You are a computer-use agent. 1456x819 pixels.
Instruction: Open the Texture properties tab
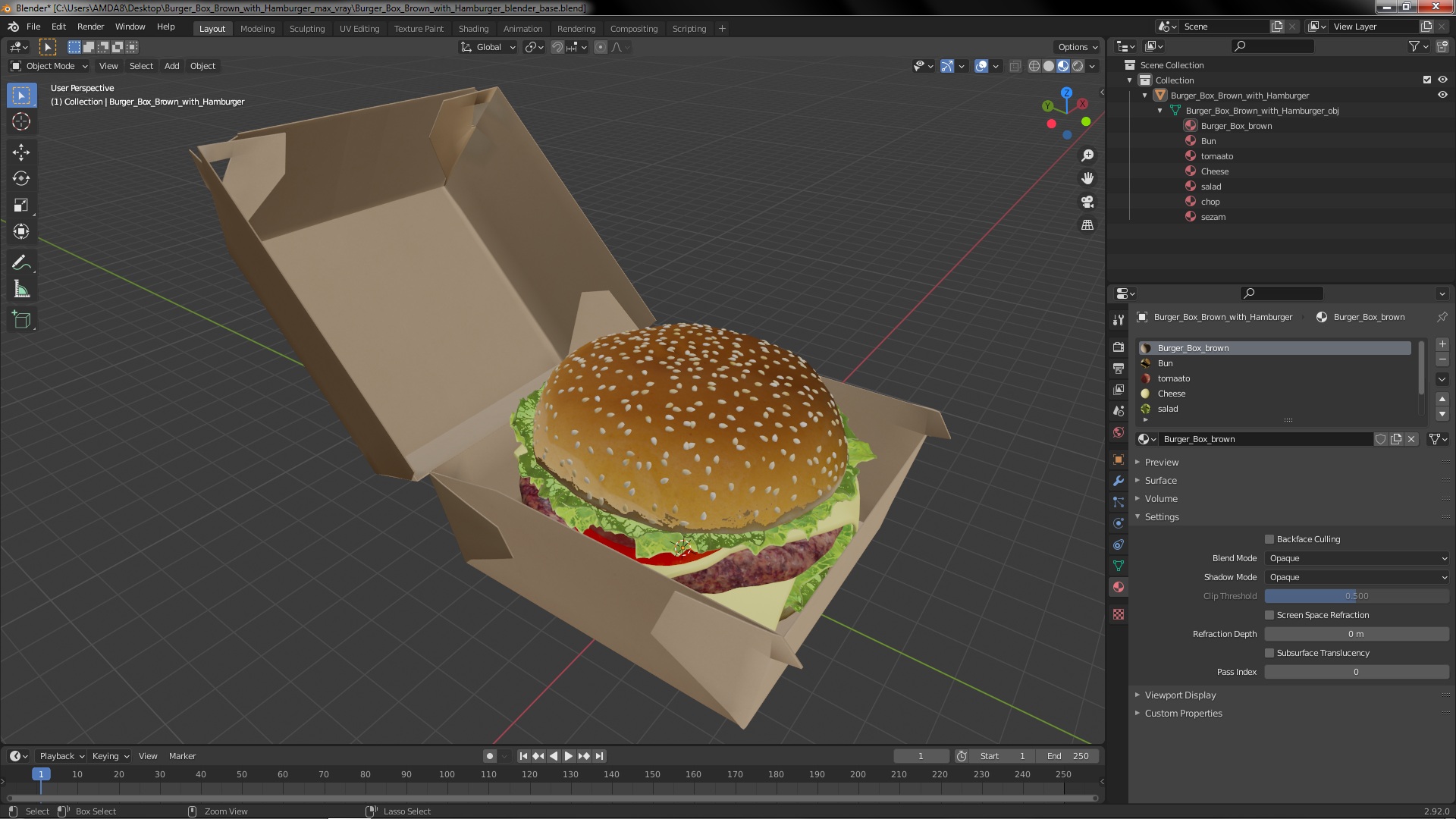(1119, 614)
